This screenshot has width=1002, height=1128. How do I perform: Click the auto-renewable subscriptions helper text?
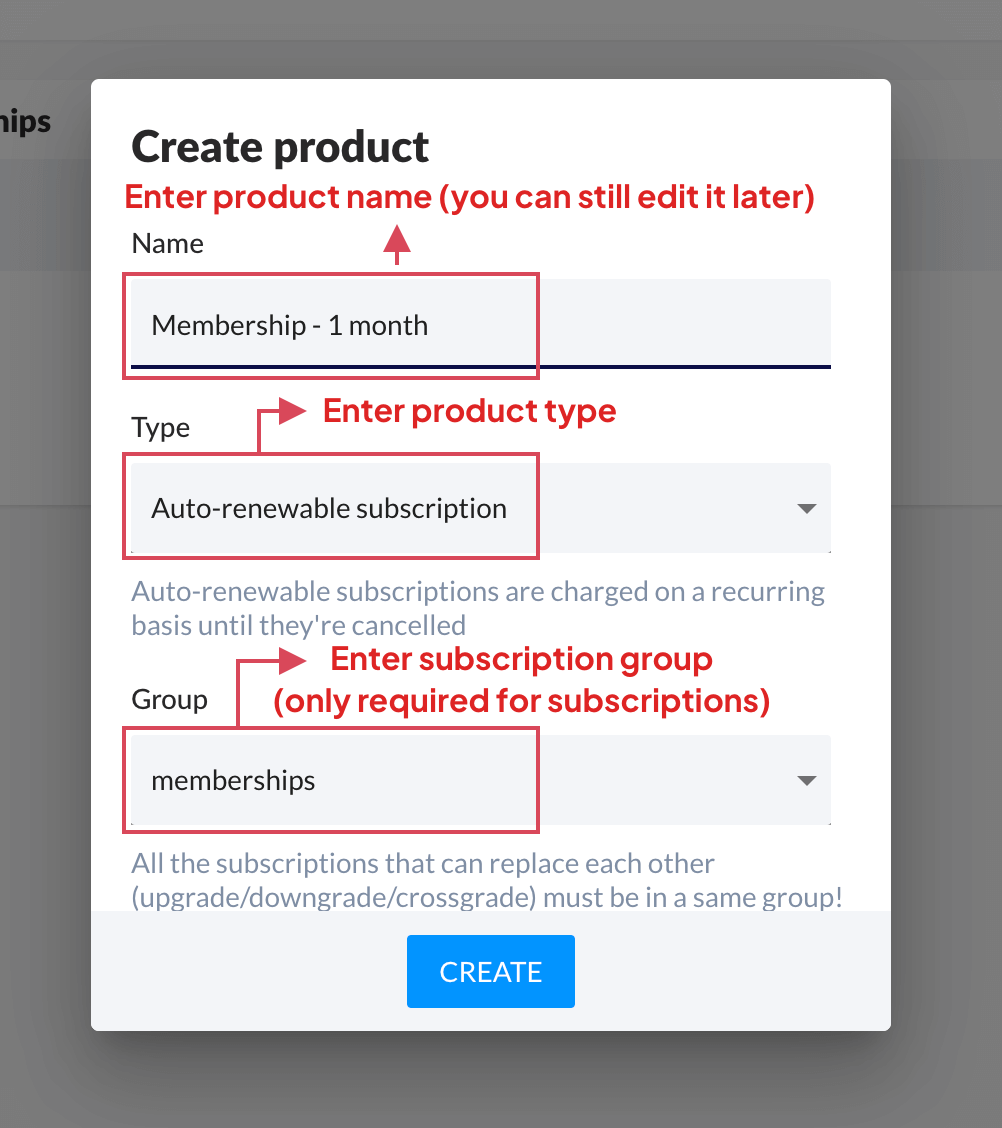click(x=478, y=609)
